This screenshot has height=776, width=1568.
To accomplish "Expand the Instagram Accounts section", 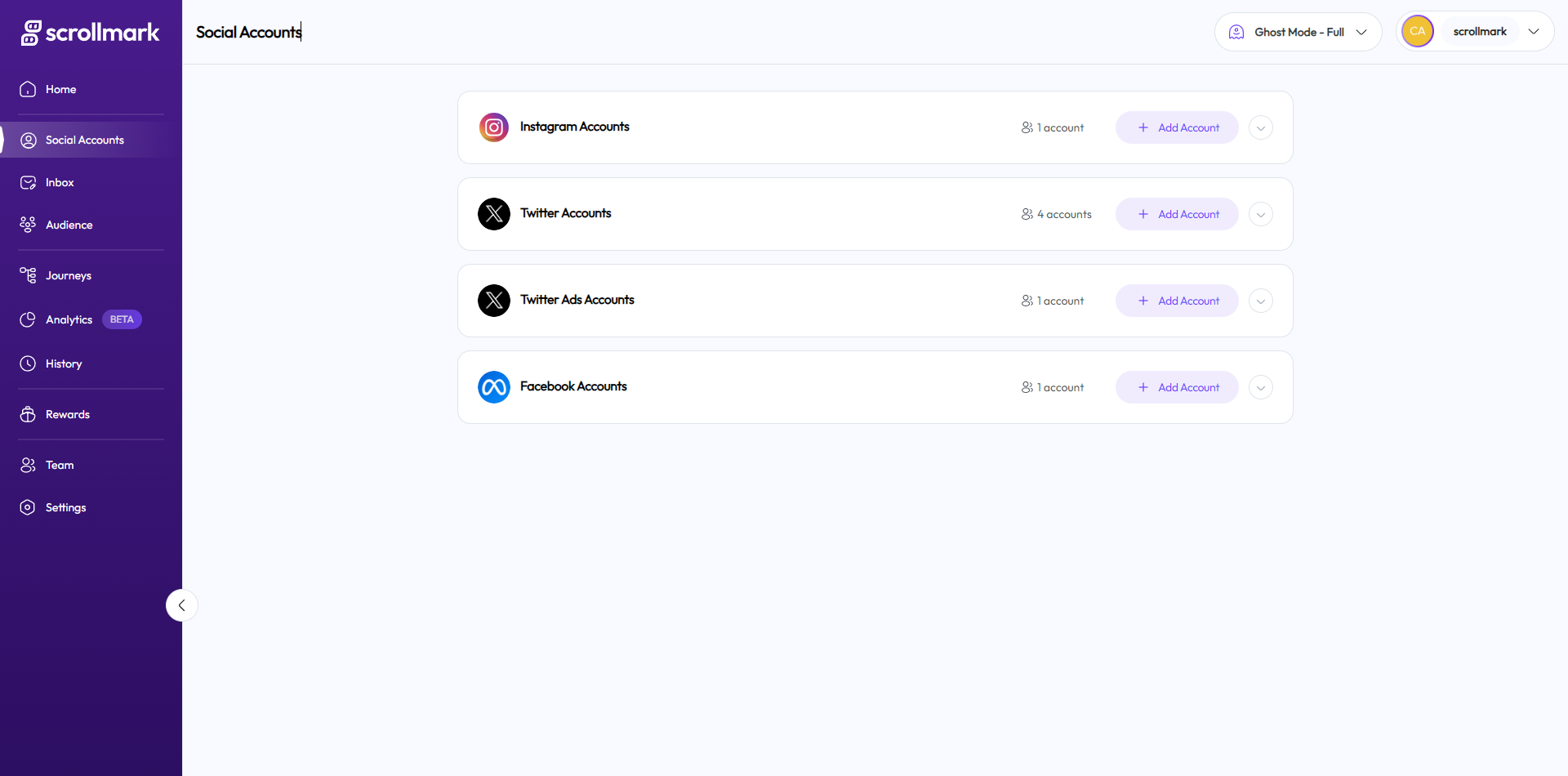I will coord(1261,127).
